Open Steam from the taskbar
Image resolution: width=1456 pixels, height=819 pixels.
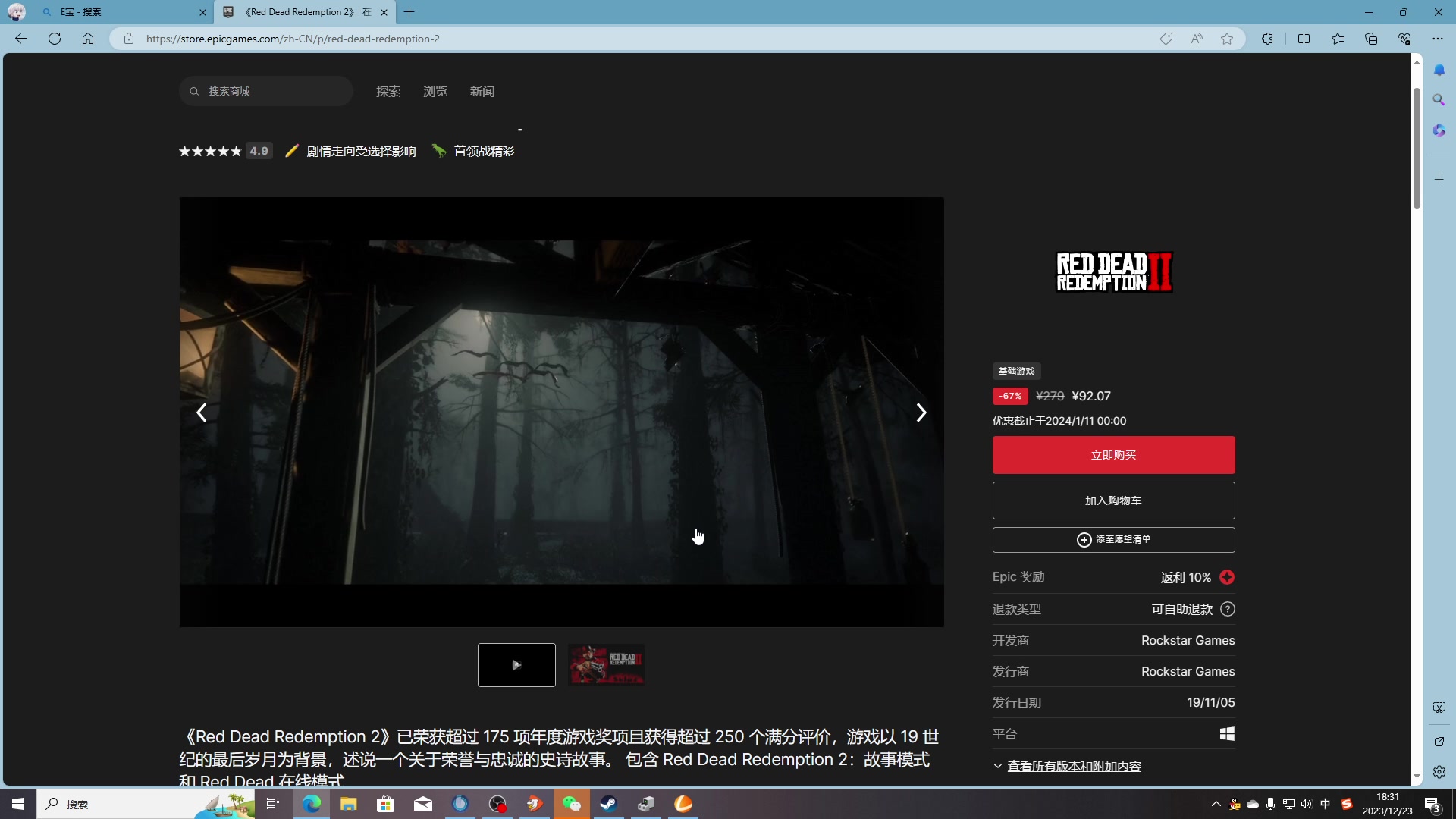608,804
